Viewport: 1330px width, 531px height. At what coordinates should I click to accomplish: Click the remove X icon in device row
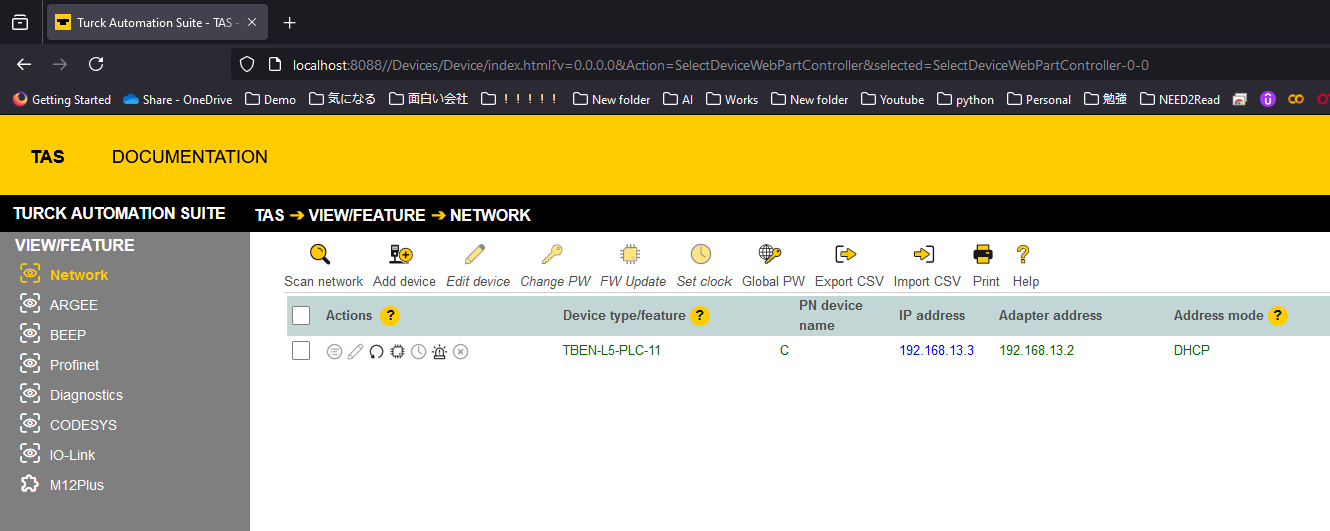pos(460,351)
